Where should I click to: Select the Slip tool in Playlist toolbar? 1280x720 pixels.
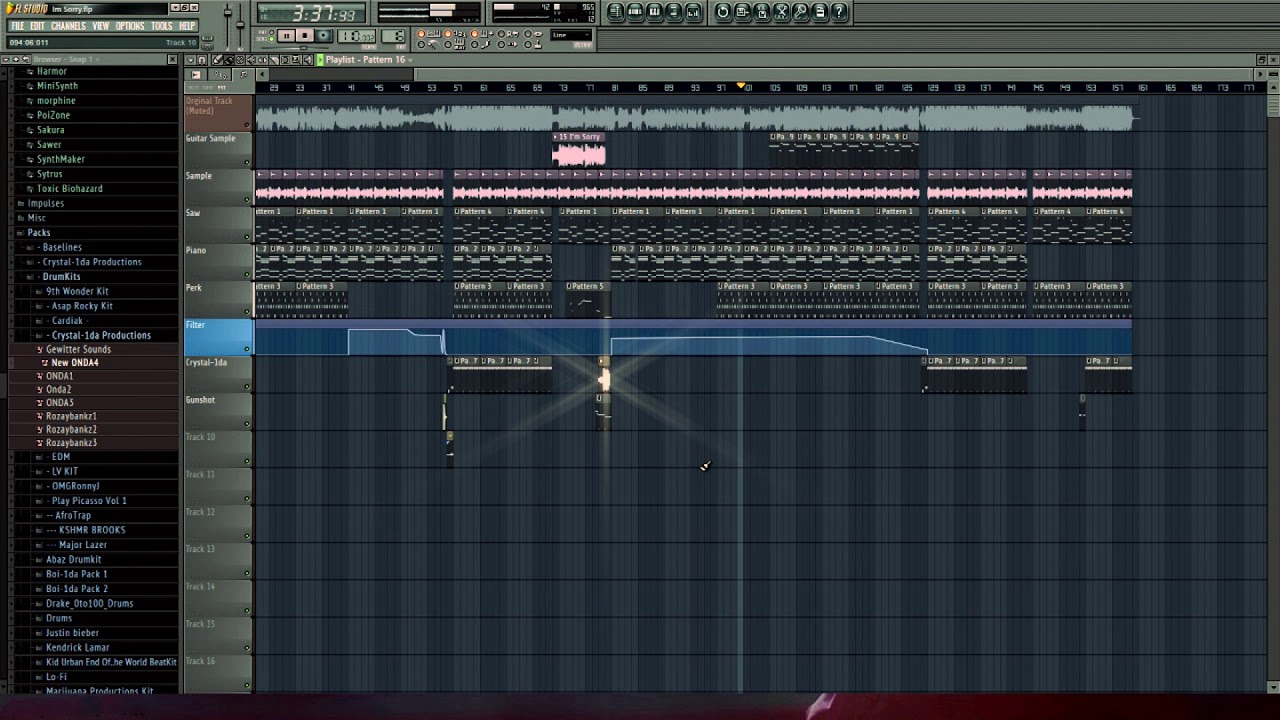(x=262, y=60)
